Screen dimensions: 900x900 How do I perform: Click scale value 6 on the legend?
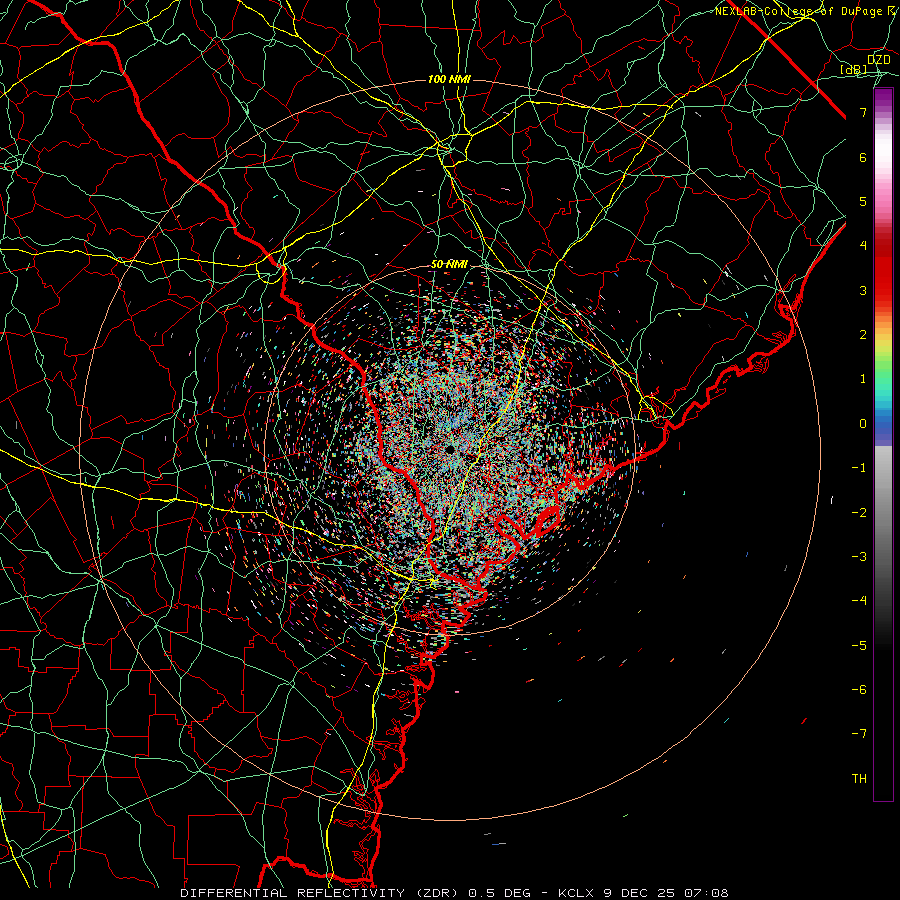tap(863, 157)
